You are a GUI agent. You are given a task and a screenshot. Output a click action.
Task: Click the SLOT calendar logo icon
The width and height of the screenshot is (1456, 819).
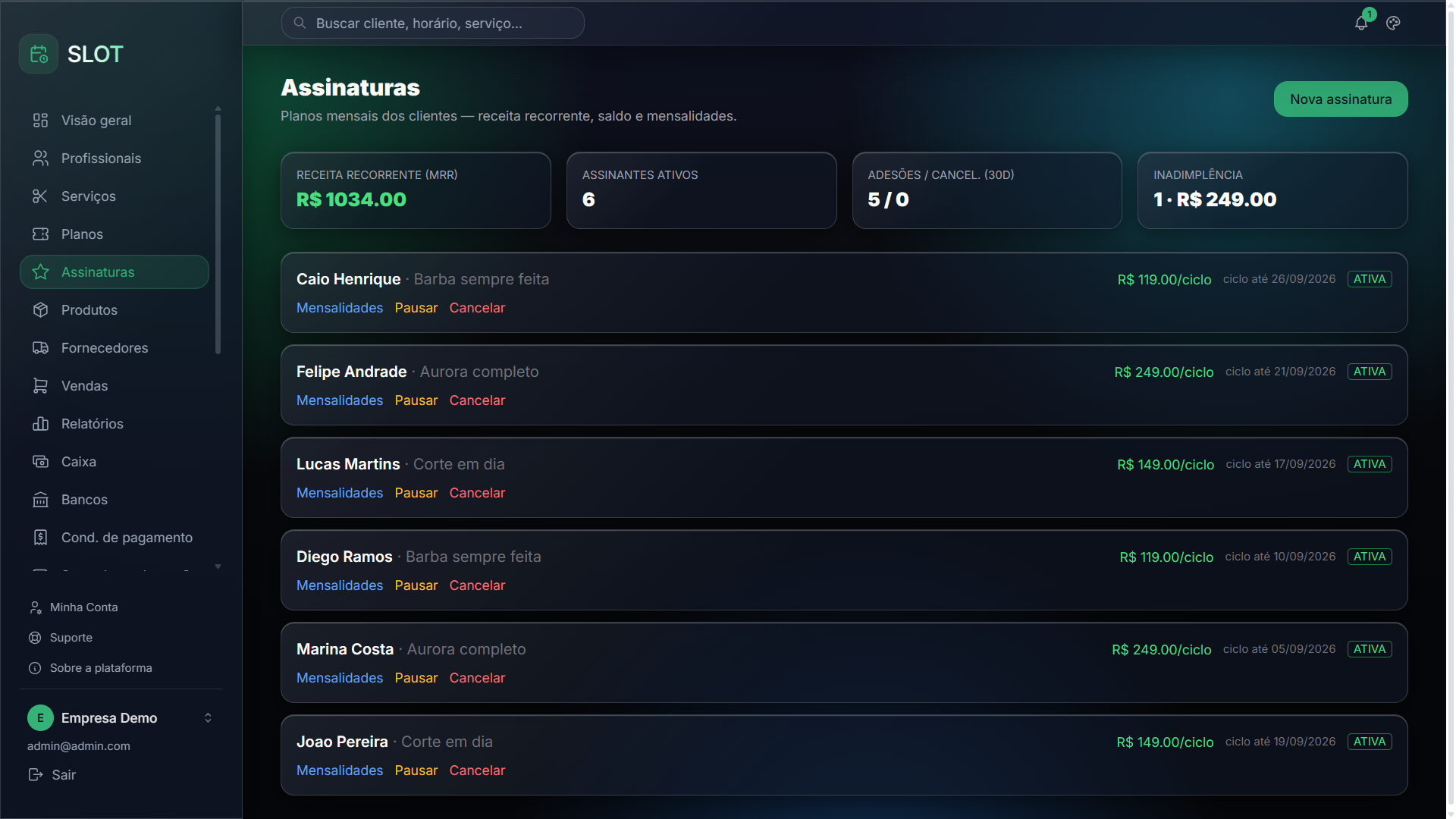39,54
